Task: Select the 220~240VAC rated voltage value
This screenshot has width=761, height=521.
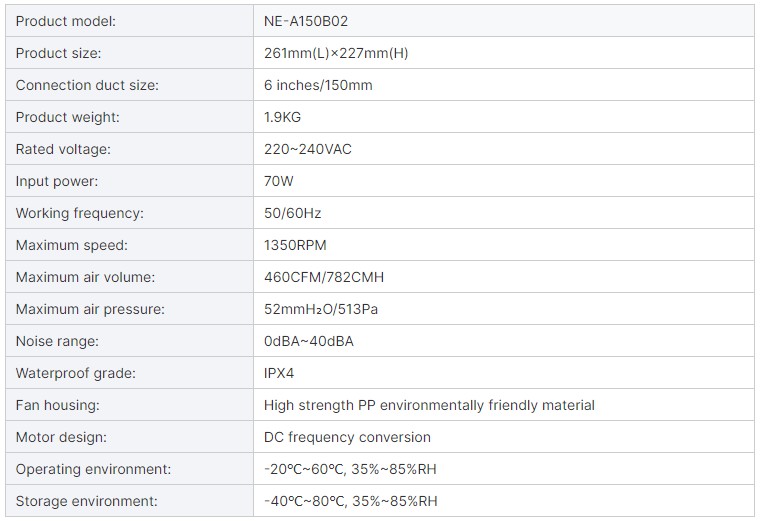Action: click(x=307, y=149)
